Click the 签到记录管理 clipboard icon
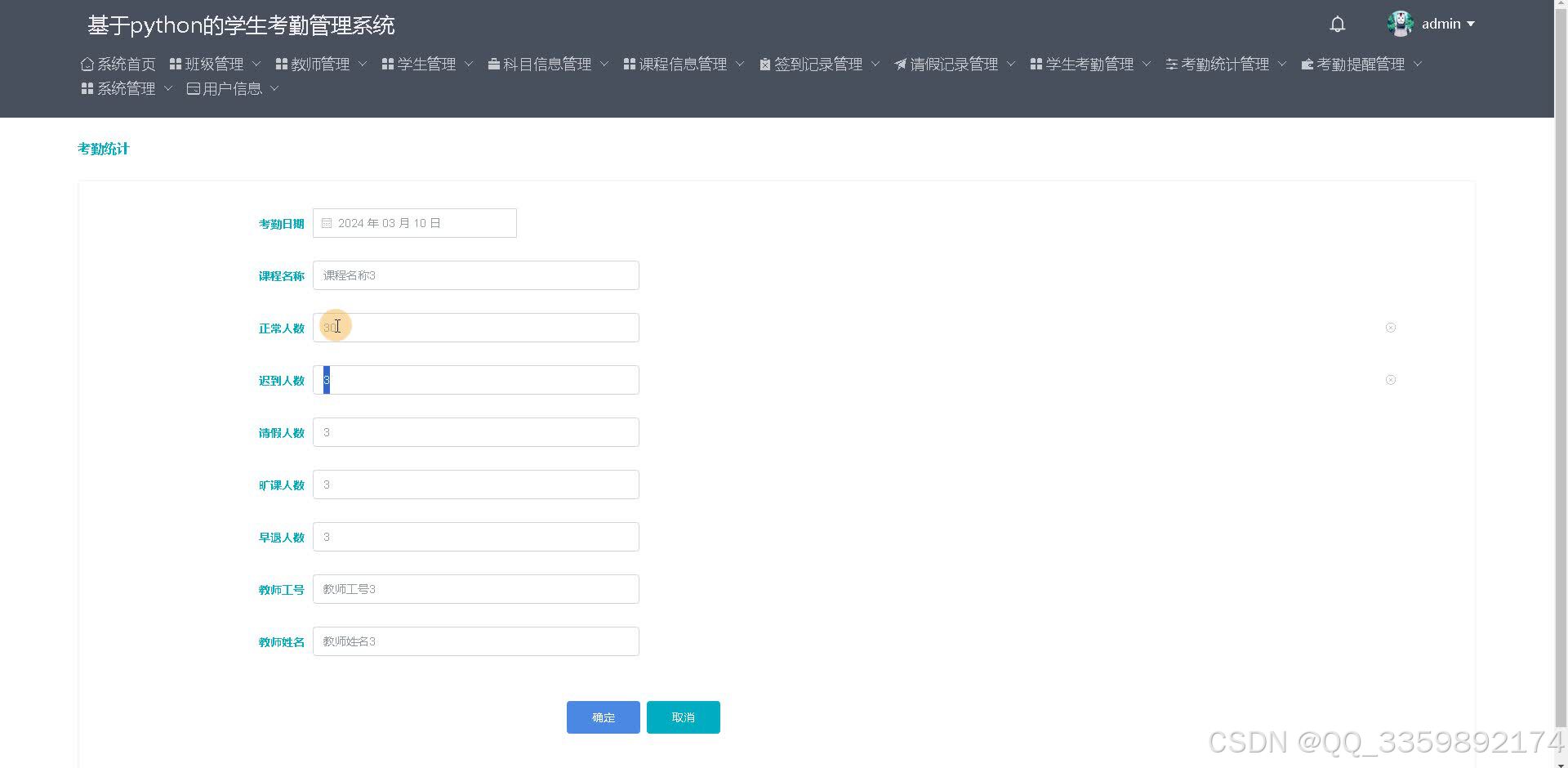 [x=765, y=64]
